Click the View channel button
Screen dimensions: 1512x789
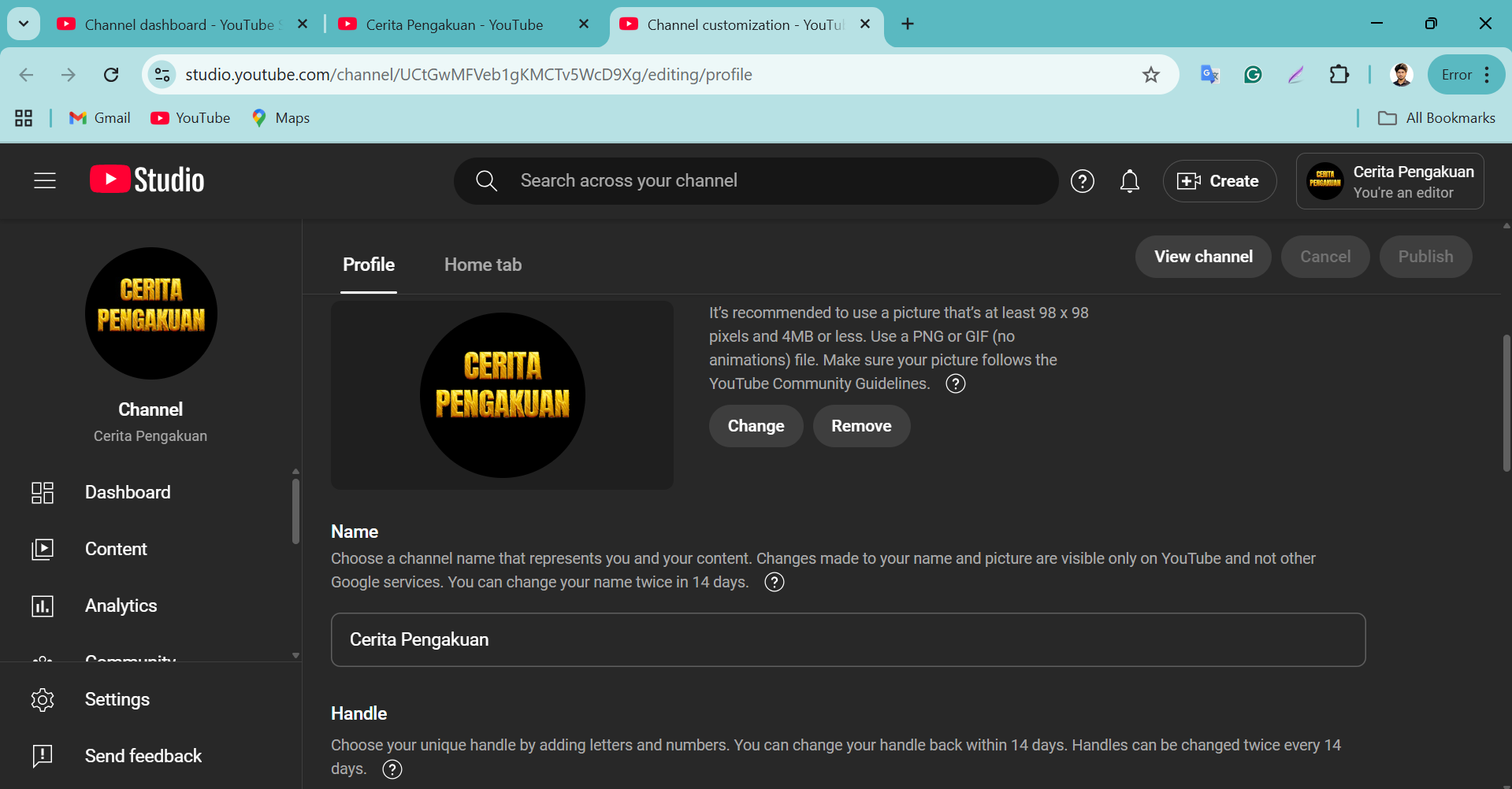(1203, 256)
